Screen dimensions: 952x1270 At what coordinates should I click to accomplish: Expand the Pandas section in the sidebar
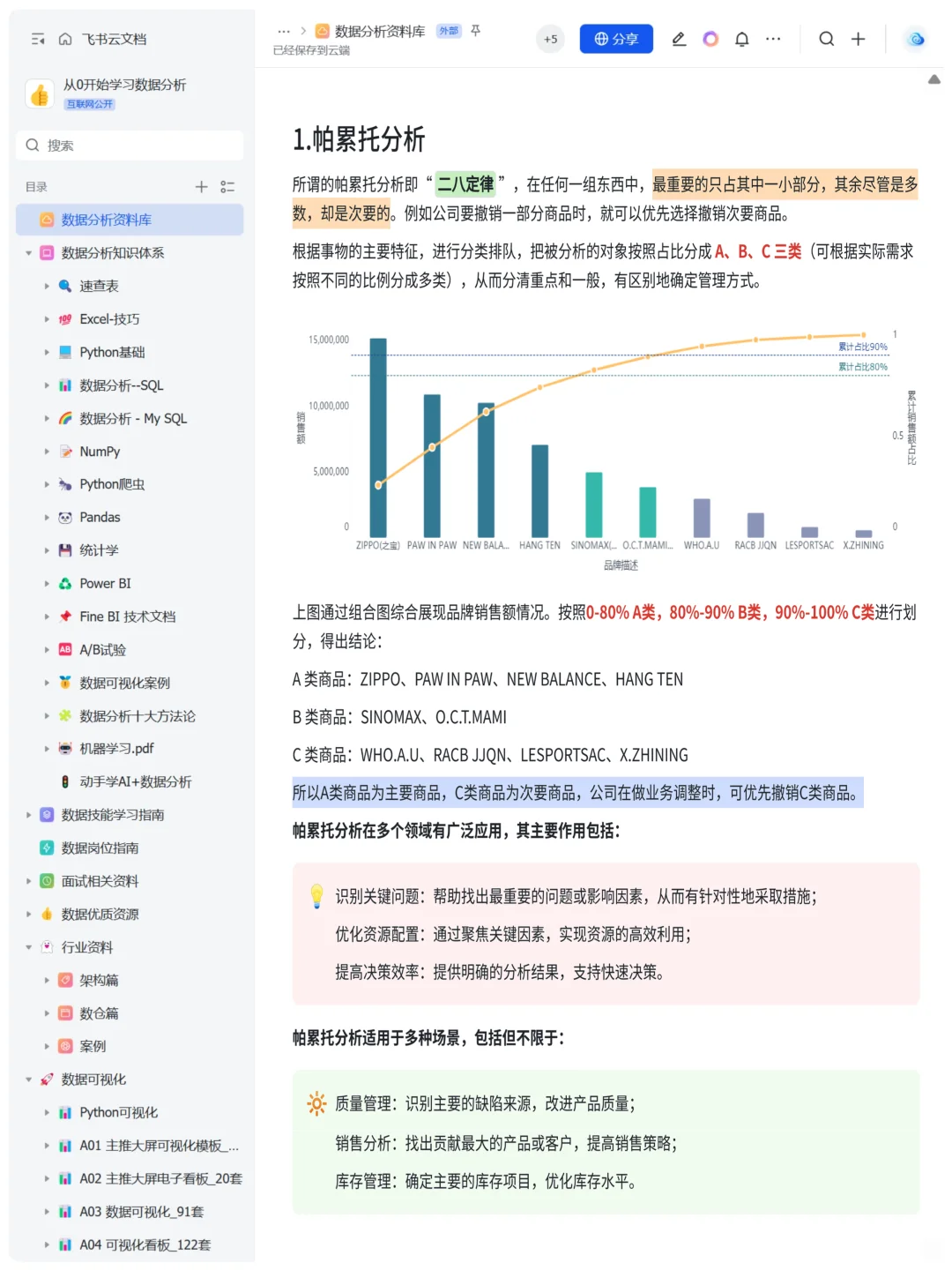[x=48, y=517]
